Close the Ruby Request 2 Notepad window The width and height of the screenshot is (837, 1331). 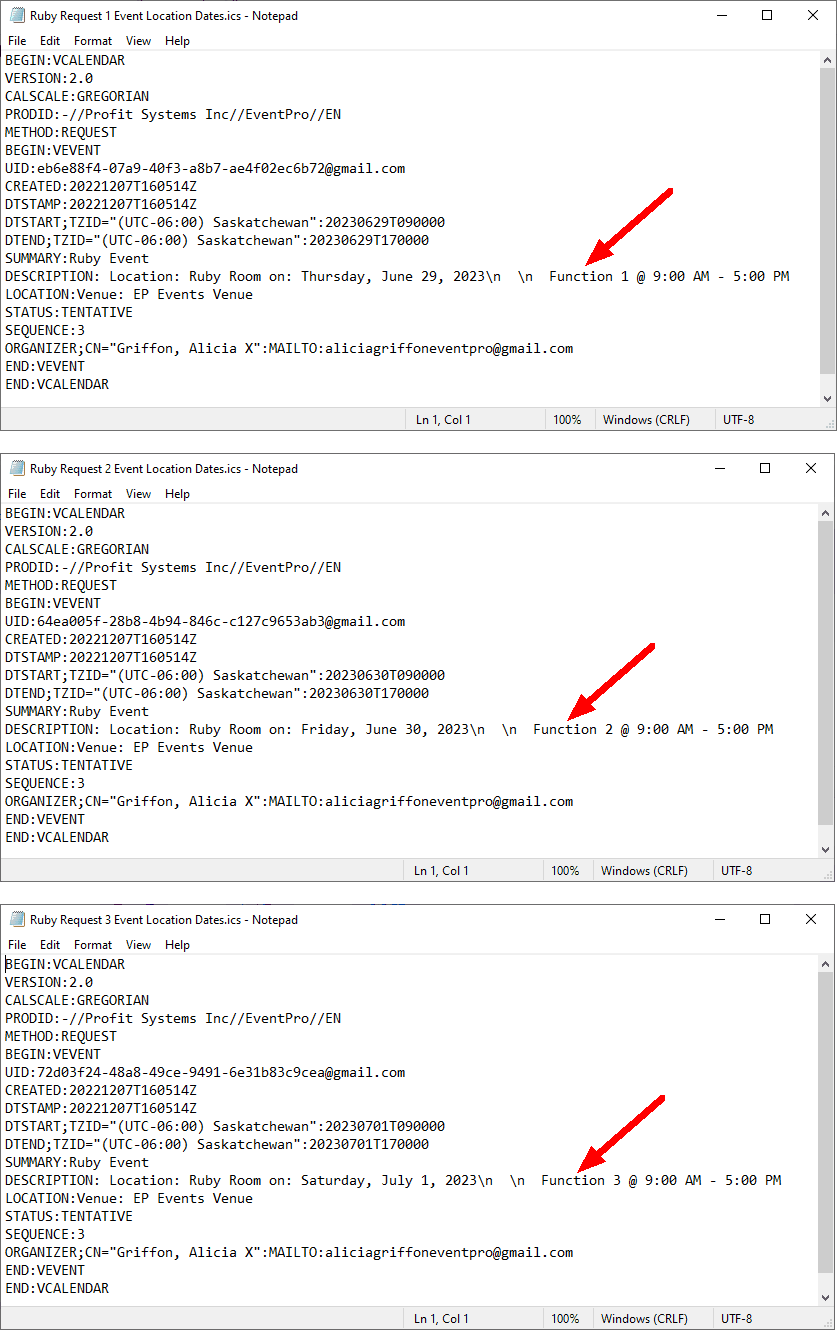tap(811, 469)
